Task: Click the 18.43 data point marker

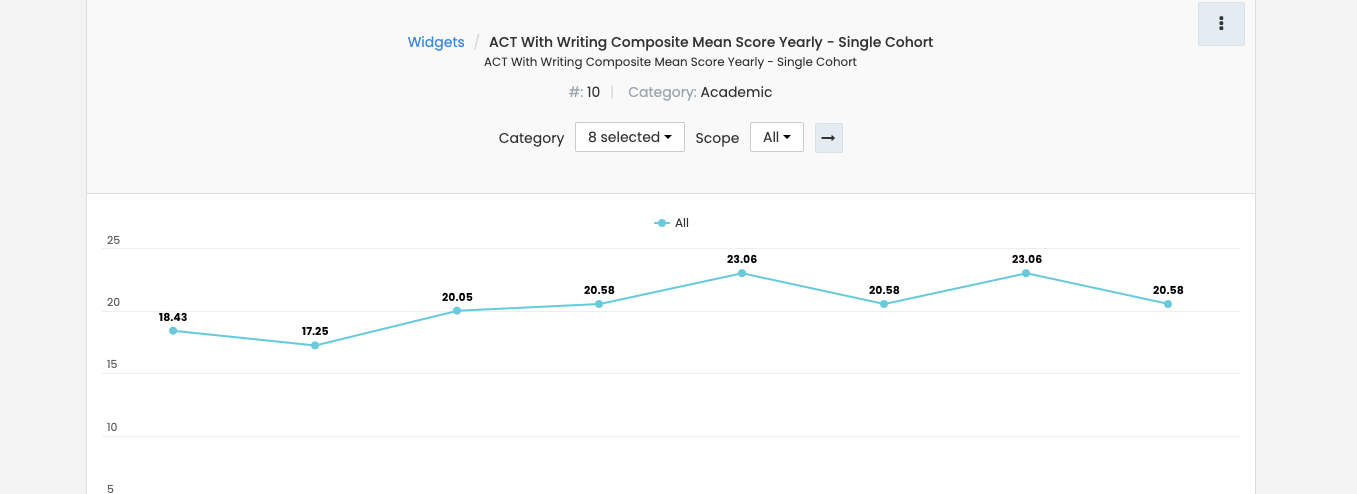Action: click(173, 331)
